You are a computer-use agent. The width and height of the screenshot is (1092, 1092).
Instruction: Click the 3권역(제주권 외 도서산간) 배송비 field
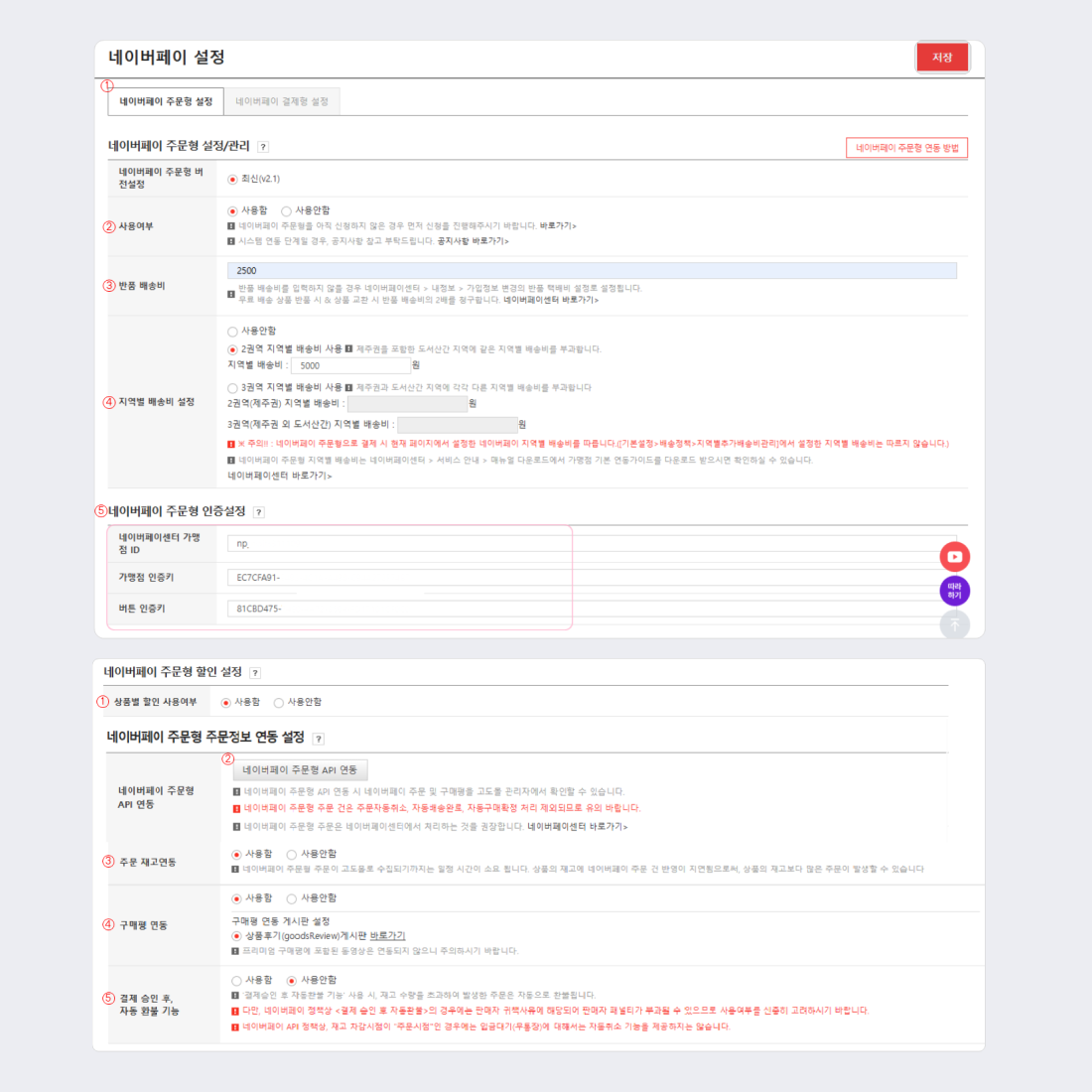[458, 425]
